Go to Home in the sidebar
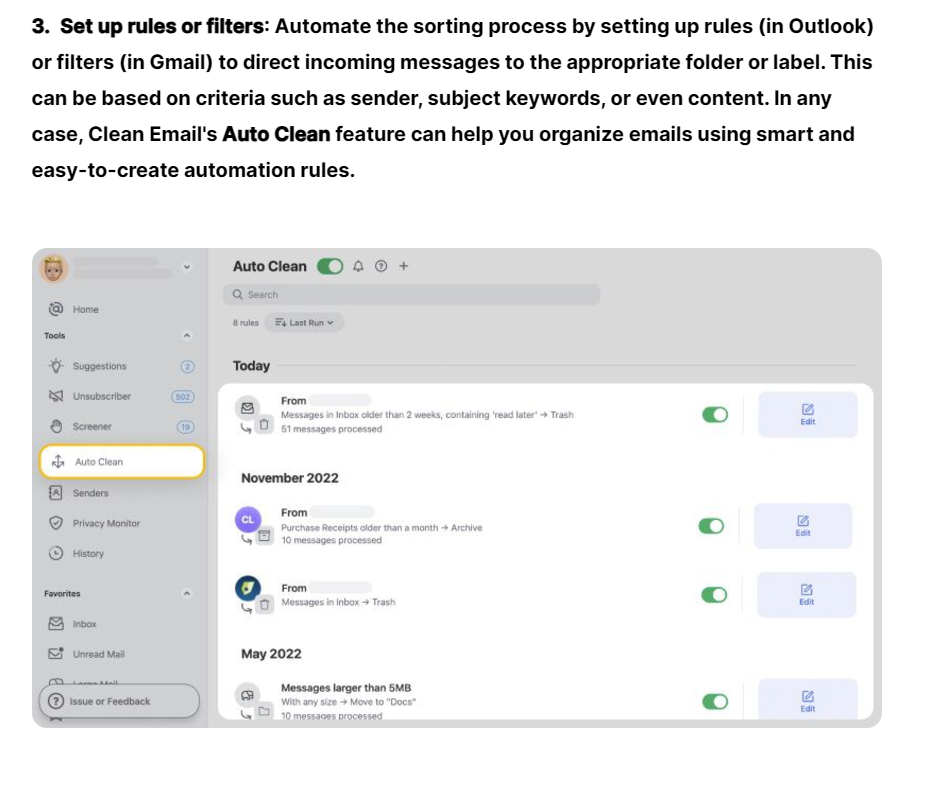The height and width of the screenshot is (785, 938). pos(86,309)
